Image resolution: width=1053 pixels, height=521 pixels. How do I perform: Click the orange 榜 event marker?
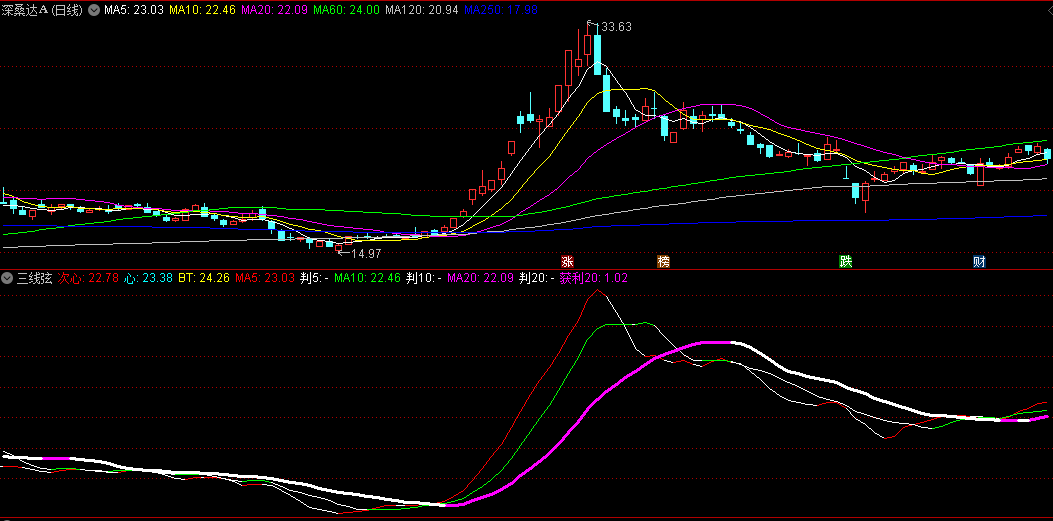(x=663, y=261)
